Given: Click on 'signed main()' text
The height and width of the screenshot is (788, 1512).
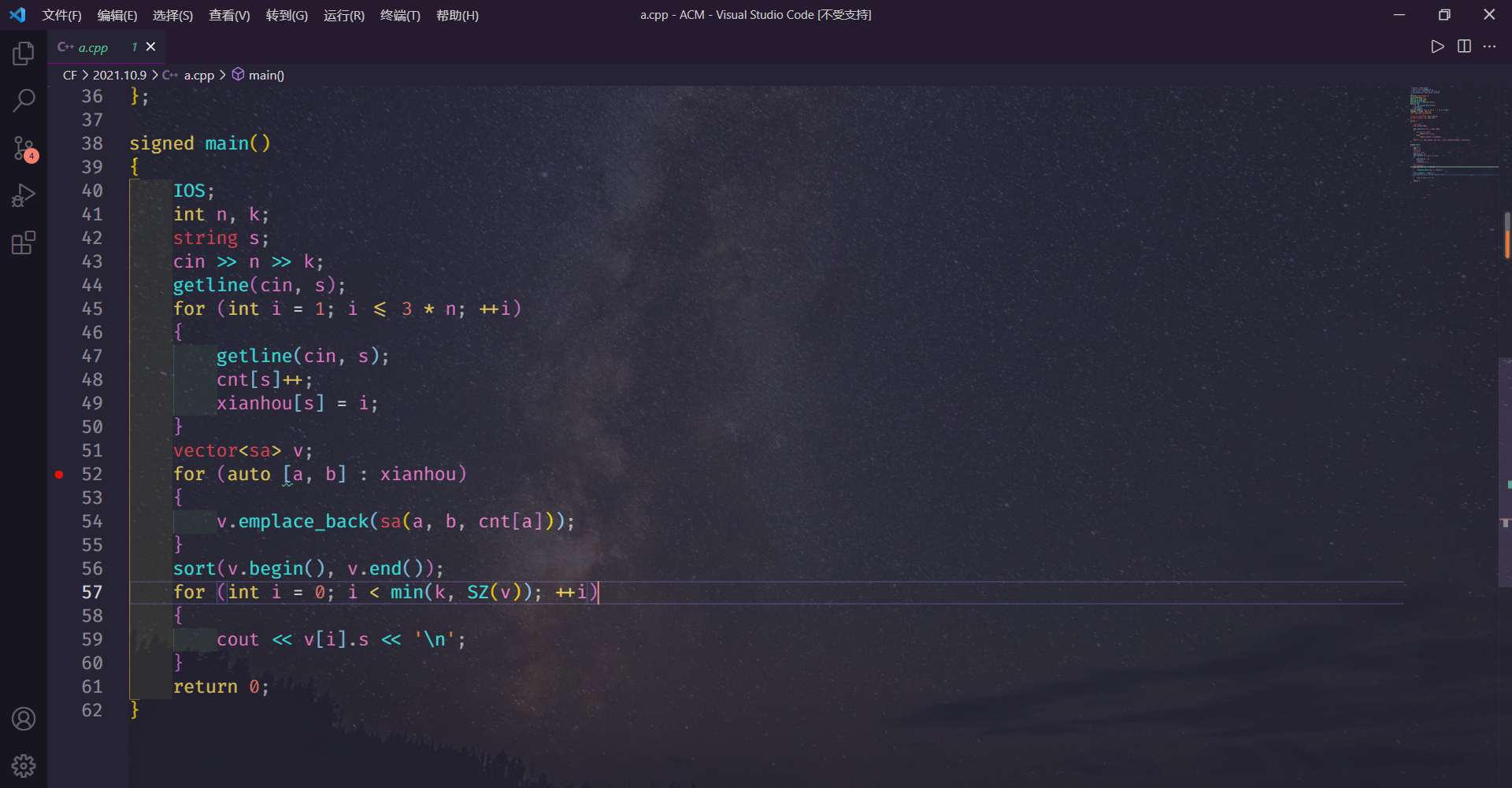Looking at the screenshot, I should (200, 143).
